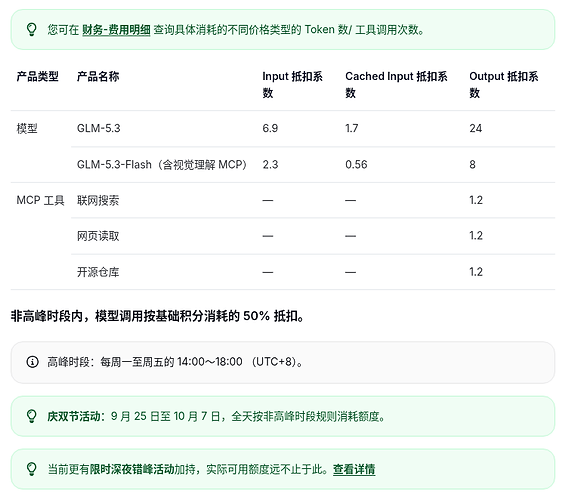Select the Input 抵扣系数 column header
This screenshot has height=500, width=580.
click(x=293, y=84)
